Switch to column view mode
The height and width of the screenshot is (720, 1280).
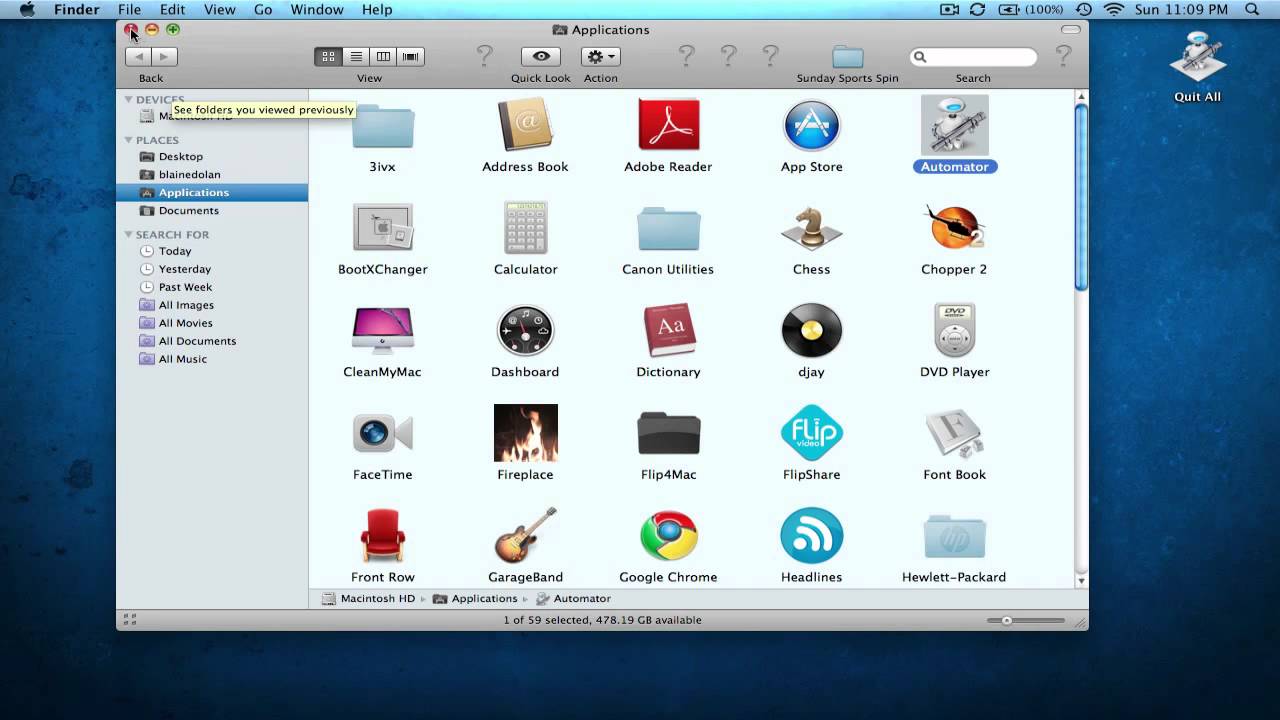point(383,57)
